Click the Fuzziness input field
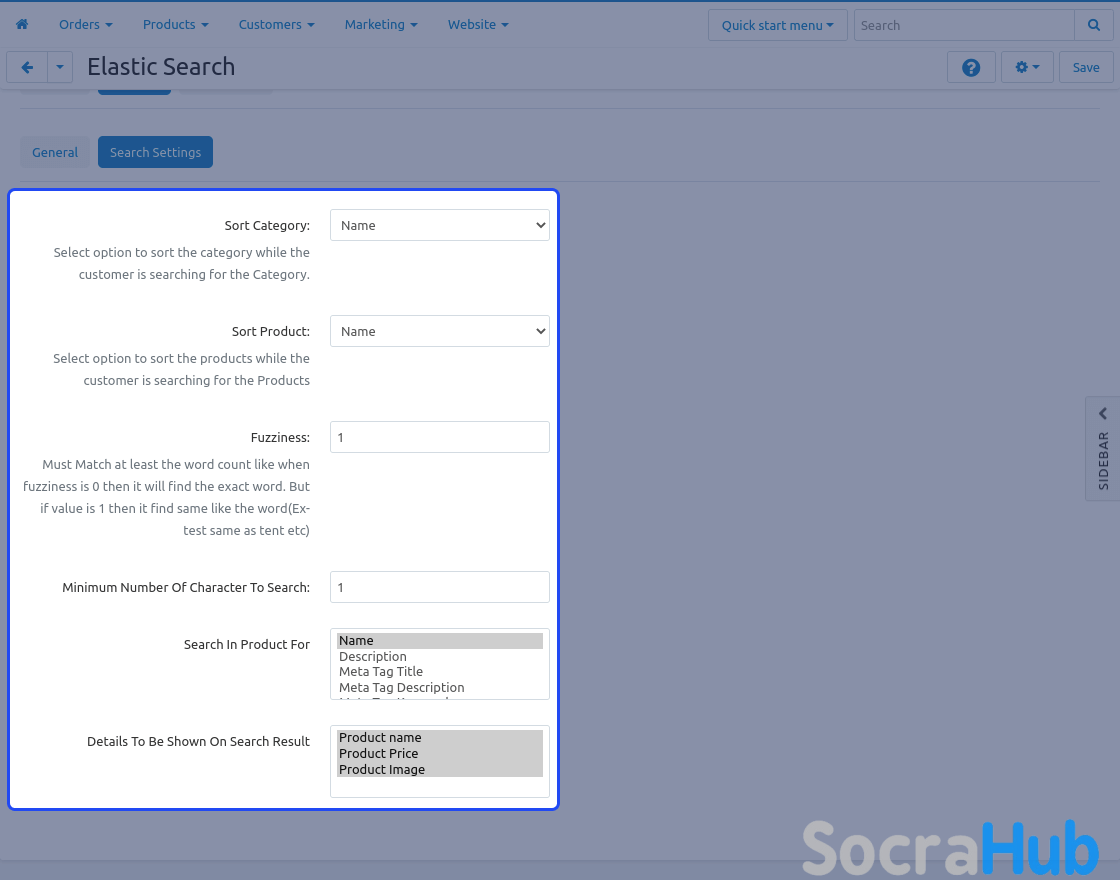Screen dimensions: 1120x880 [439, 437]
